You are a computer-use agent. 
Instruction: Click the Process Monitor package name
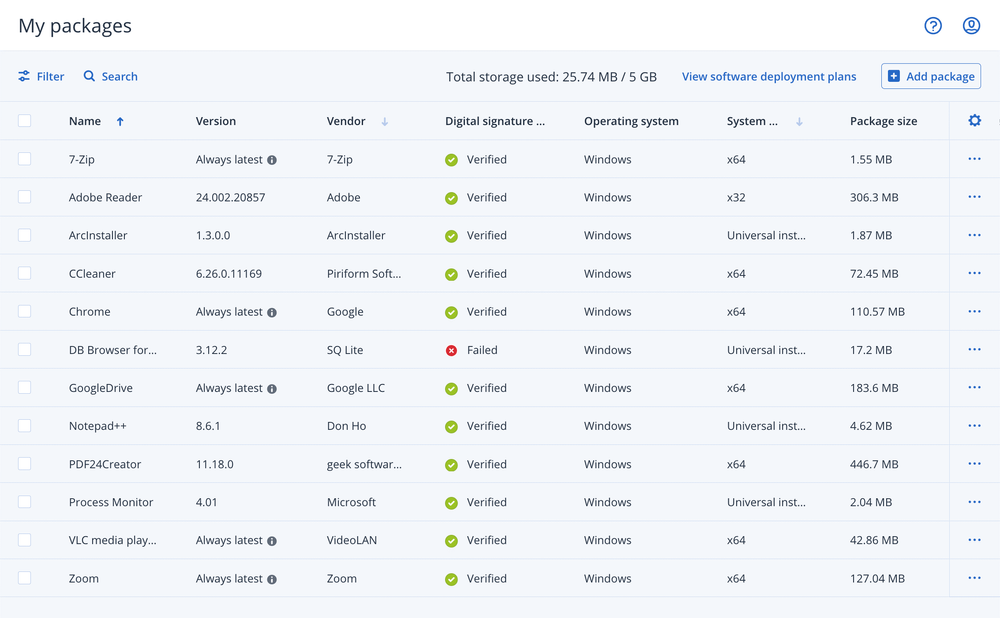(111, 503)
